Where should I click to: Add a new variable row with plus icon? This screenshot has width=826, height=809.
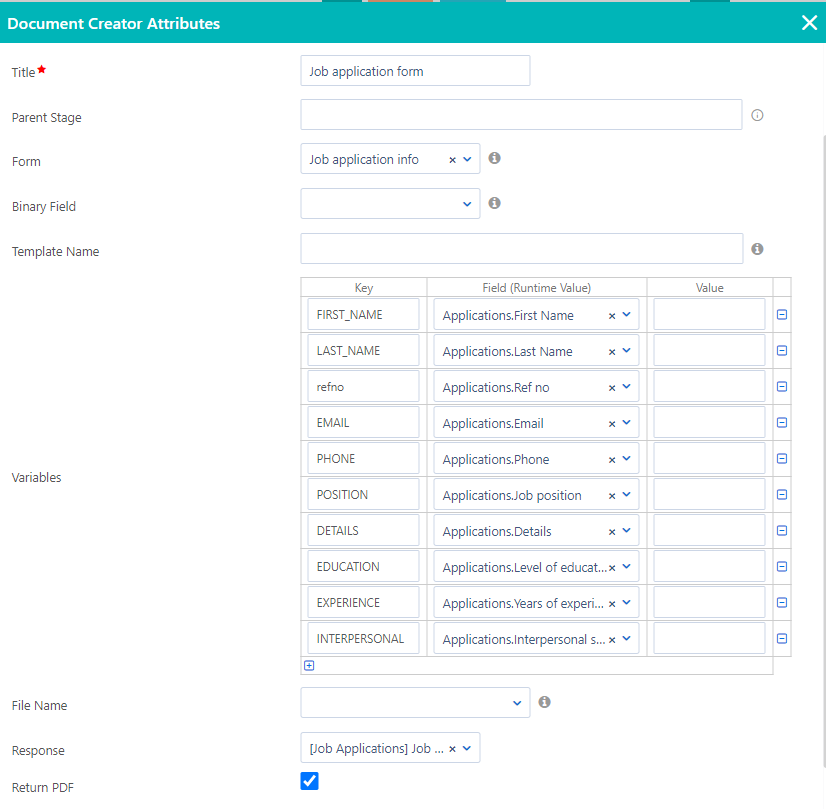point(309,665)
